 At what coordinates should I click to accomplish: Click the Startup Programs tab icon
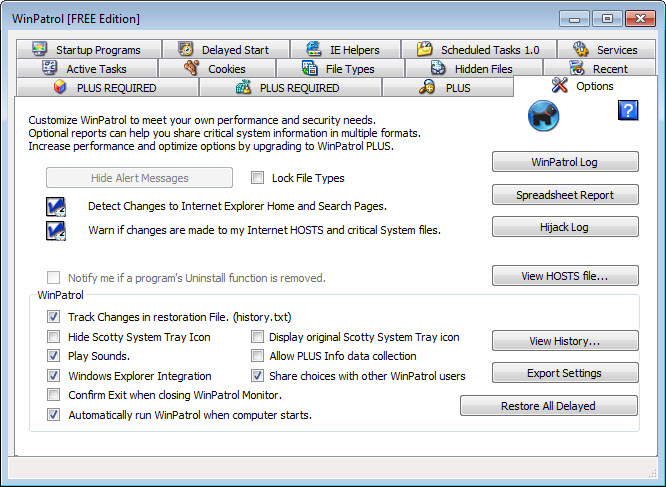tap(40, 49)
